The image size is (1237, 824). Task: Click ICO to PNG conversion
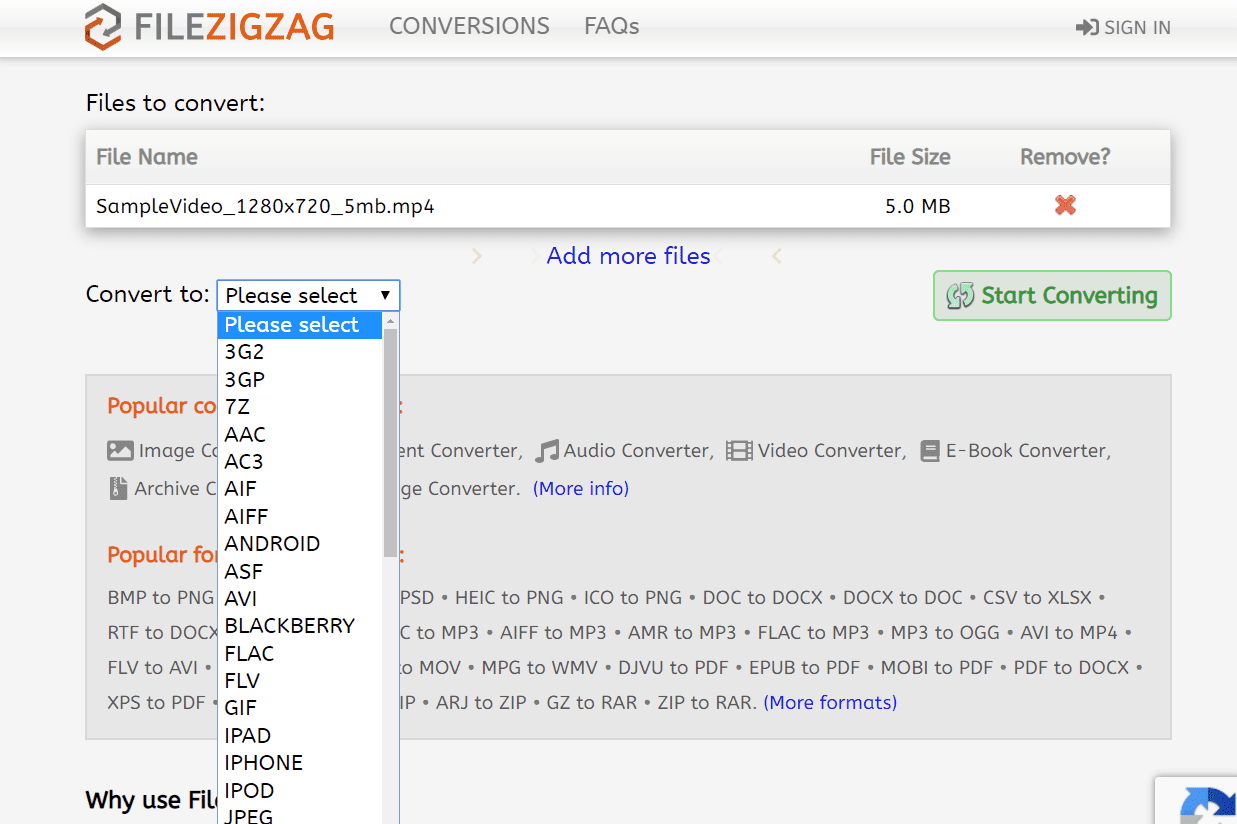tap(633, 598)
